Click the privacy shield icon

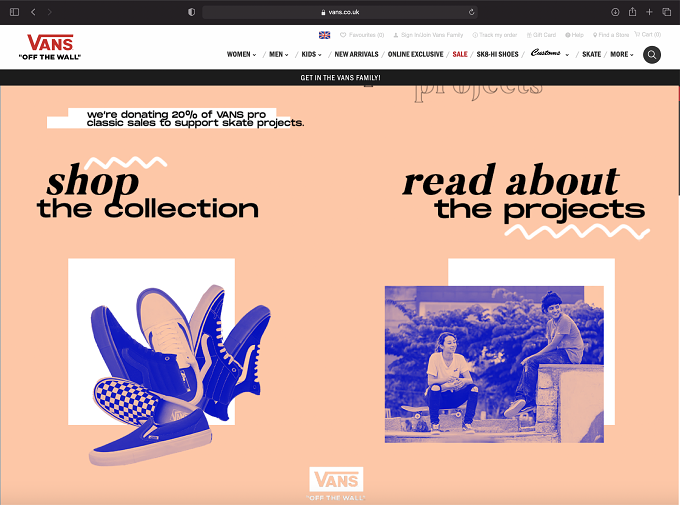click(191, 12)
